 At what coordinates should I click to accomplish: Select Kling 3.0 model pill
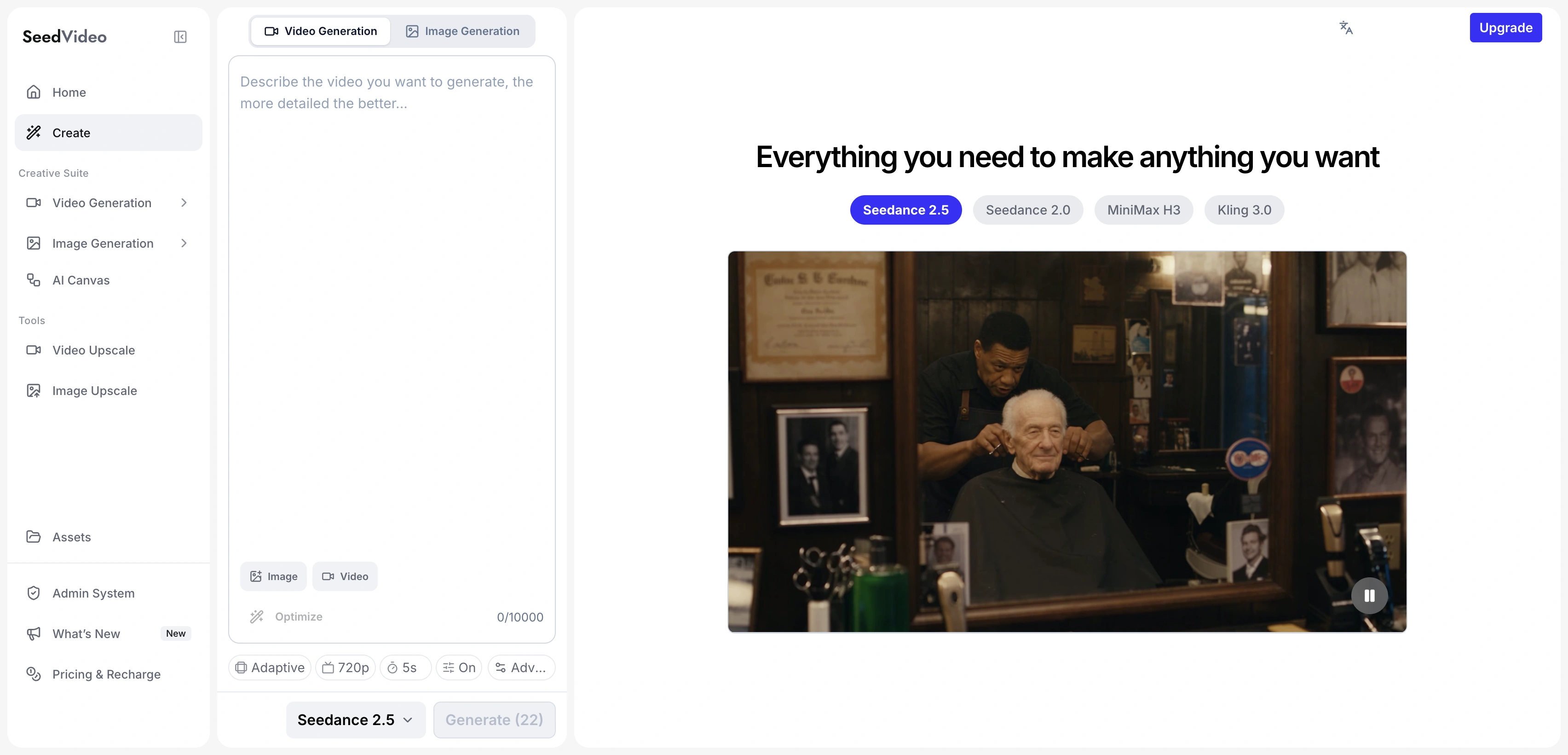pos(1244,210)
